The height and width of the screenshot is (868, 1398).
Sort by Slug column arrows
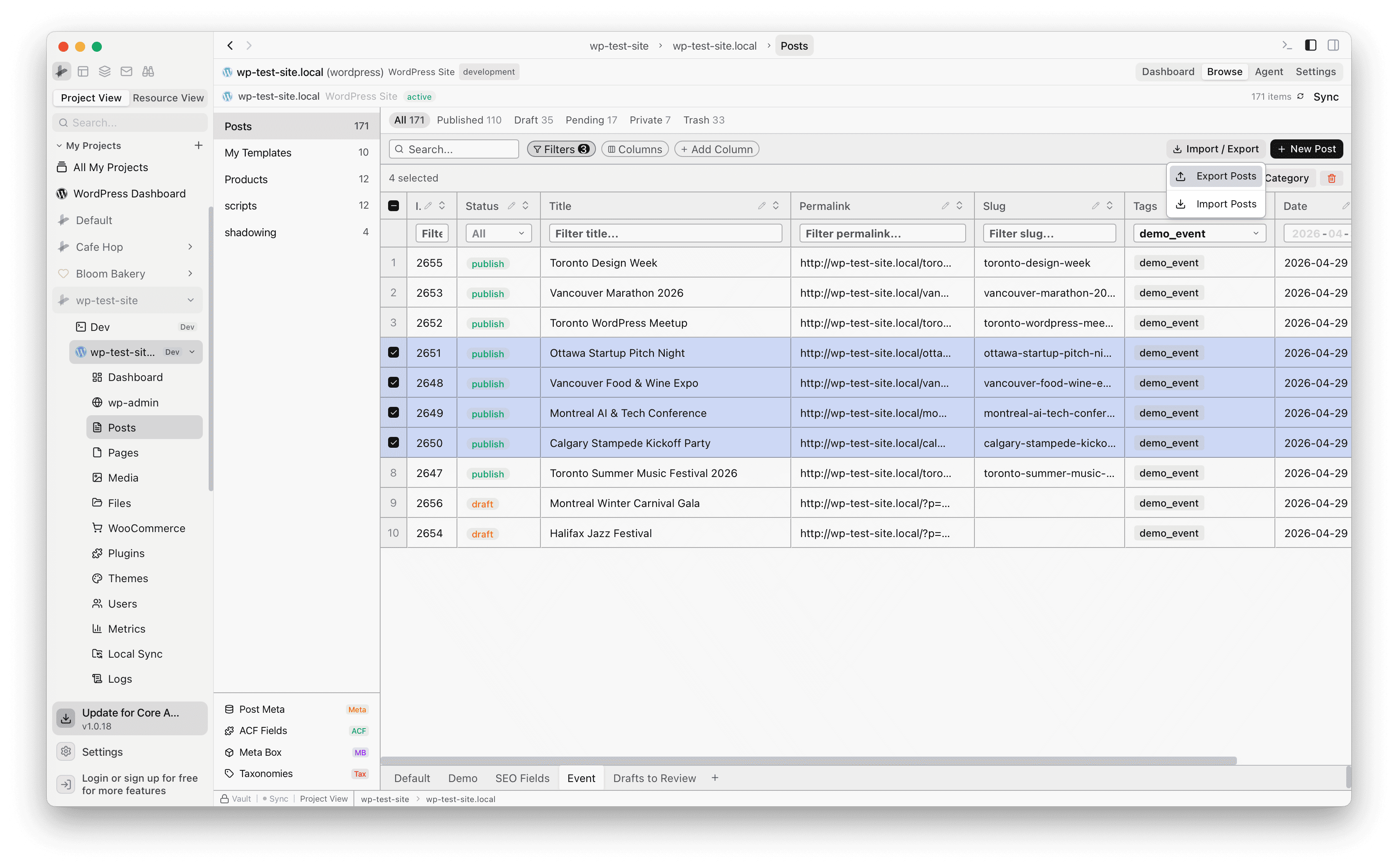(x=1109, y=205)
